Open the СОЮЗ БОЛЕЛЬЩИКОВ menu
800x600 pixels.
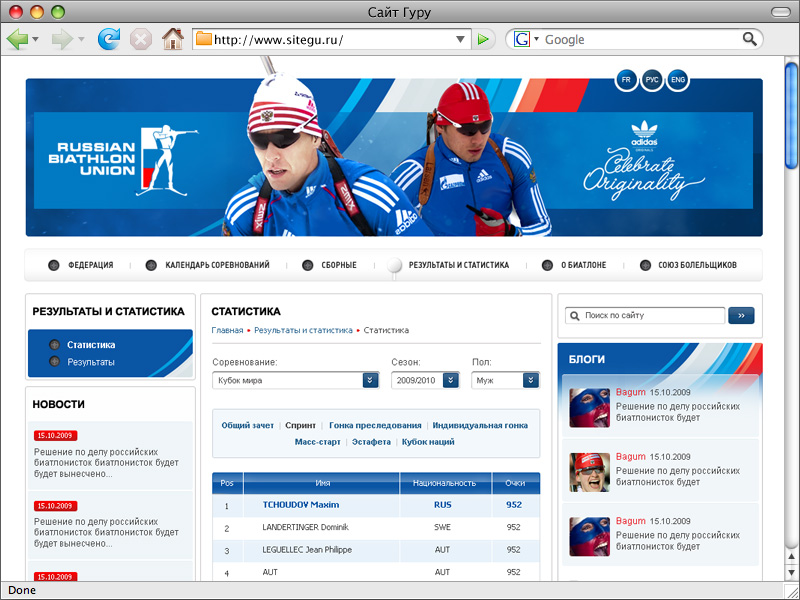(x=697, y=265)
